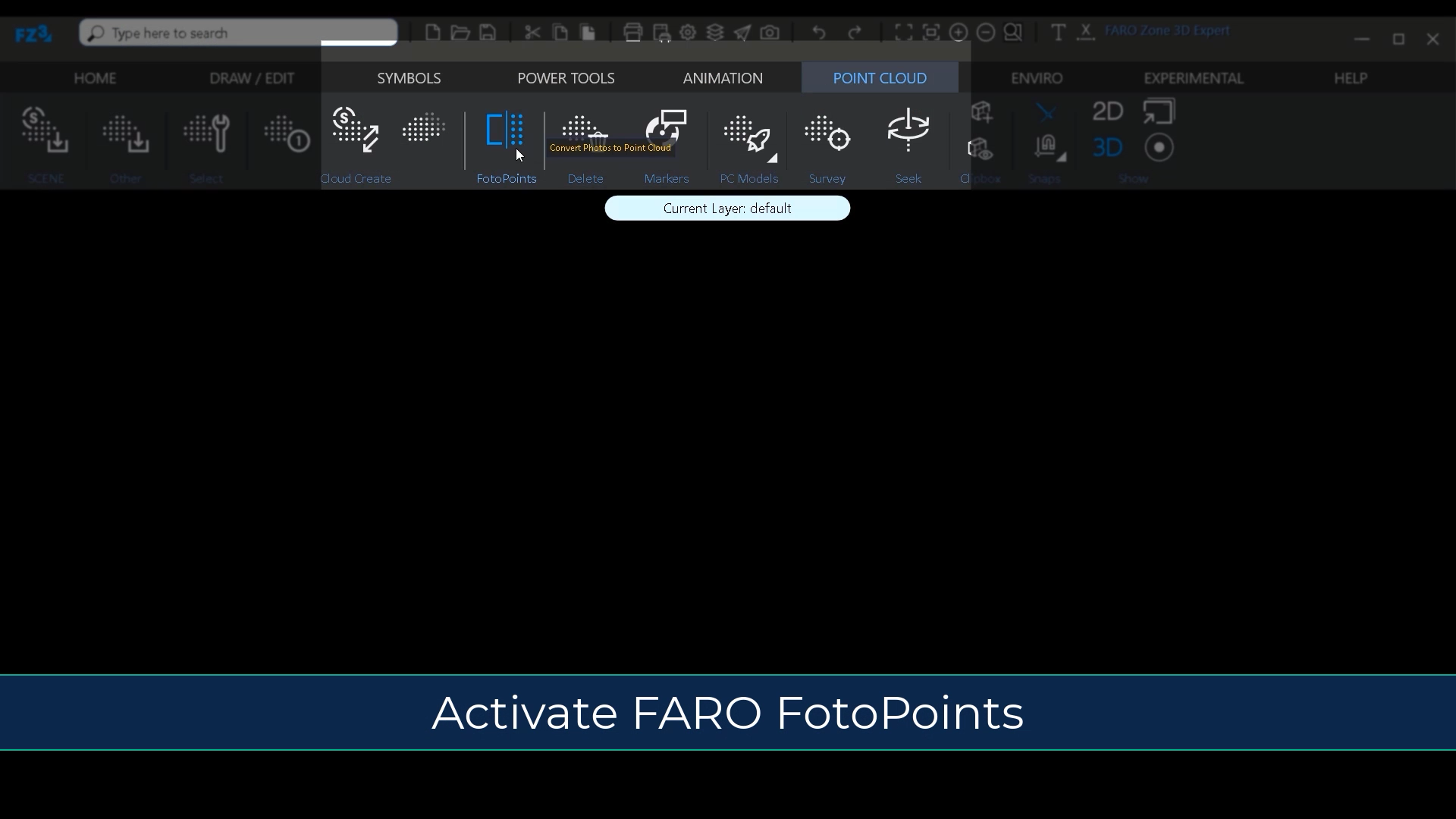The width and height of the screenshot is (1456, 819).
Task: Open the Markers tool
Action: [666, 130]
